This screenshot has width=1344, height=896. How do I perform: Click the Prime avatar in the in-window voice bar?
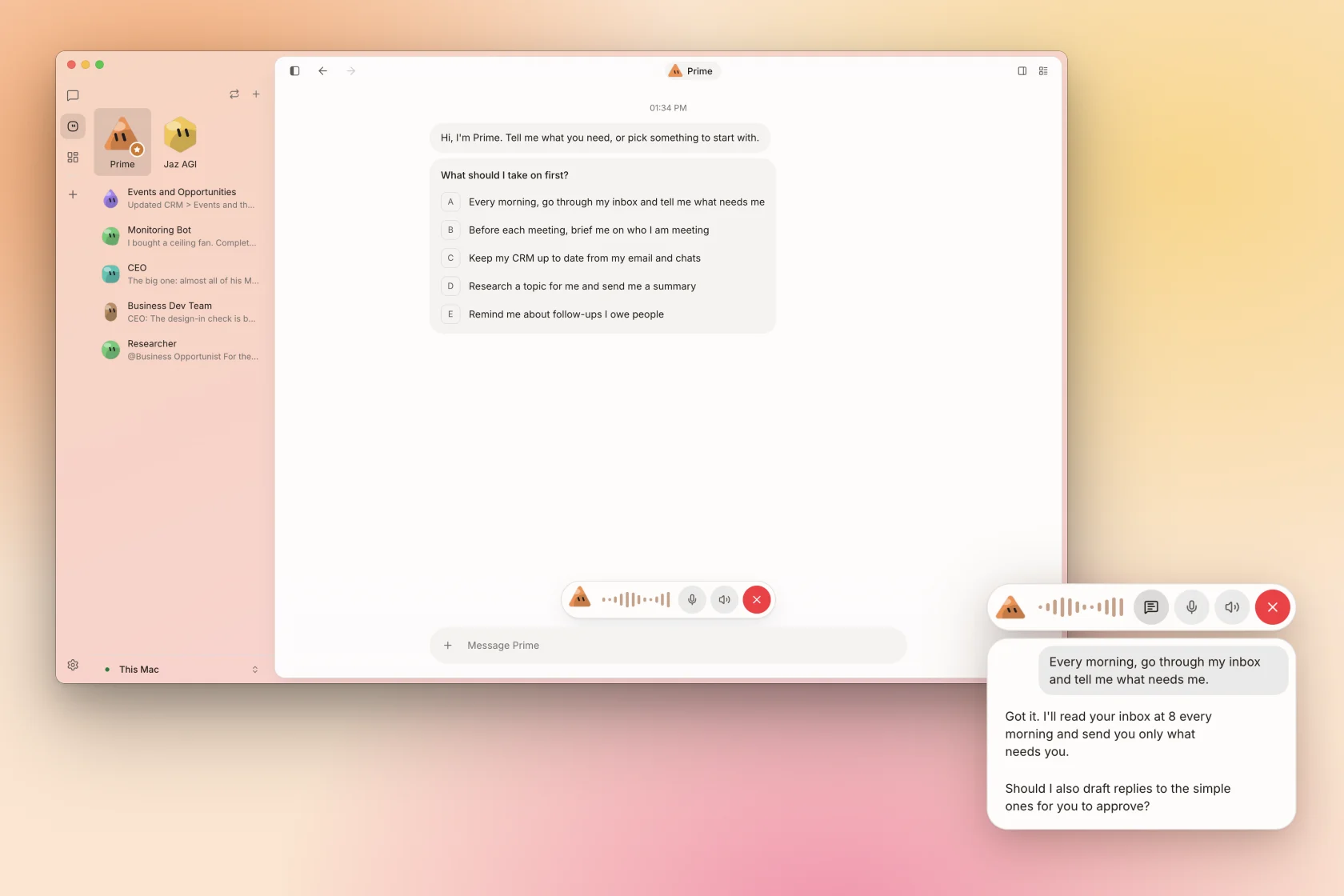tap(580, 597)
